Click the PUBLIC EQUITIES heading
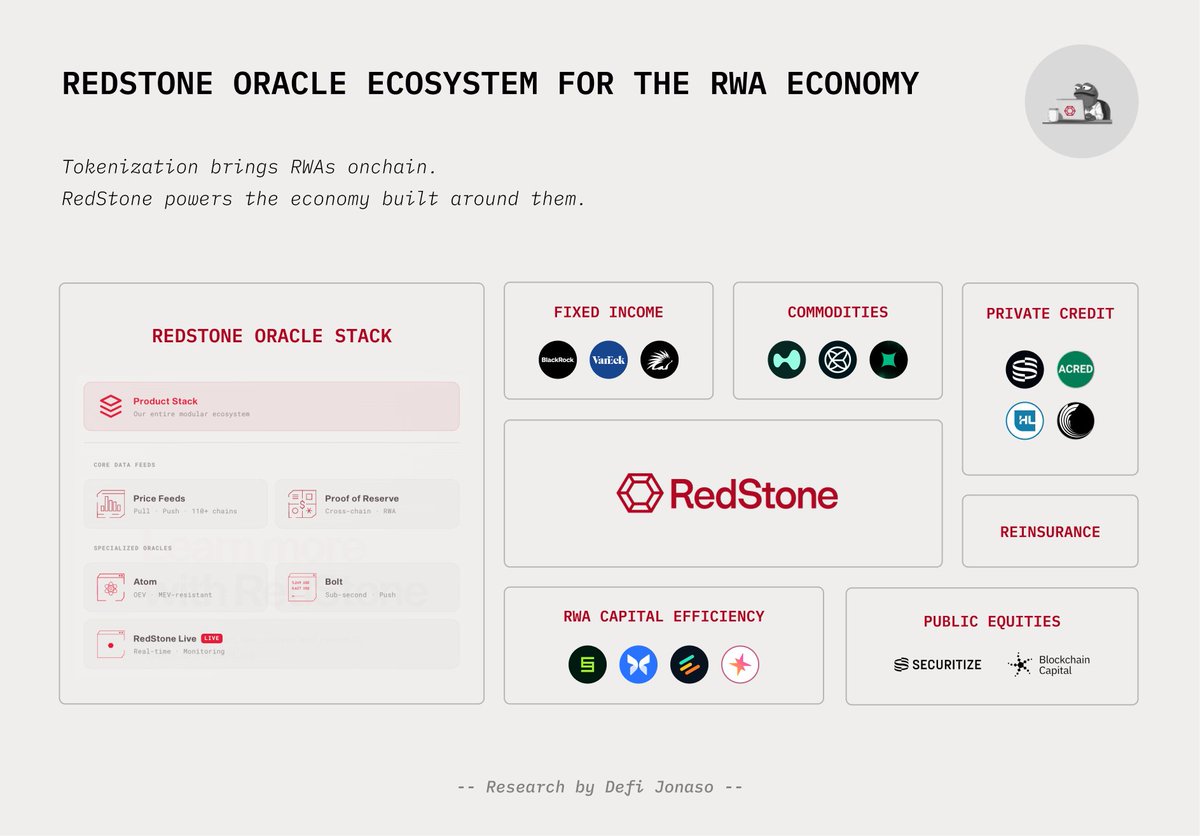This screenshot has height=836, width=1200. [992, 621]
